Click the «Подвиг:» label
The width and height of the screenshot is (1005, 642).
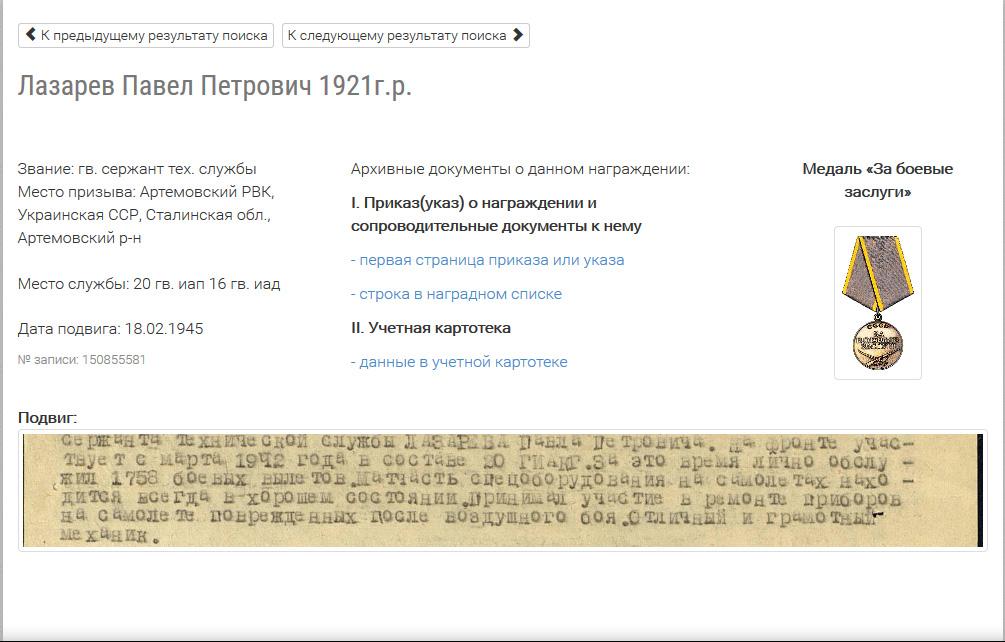[x=48, y=417]
